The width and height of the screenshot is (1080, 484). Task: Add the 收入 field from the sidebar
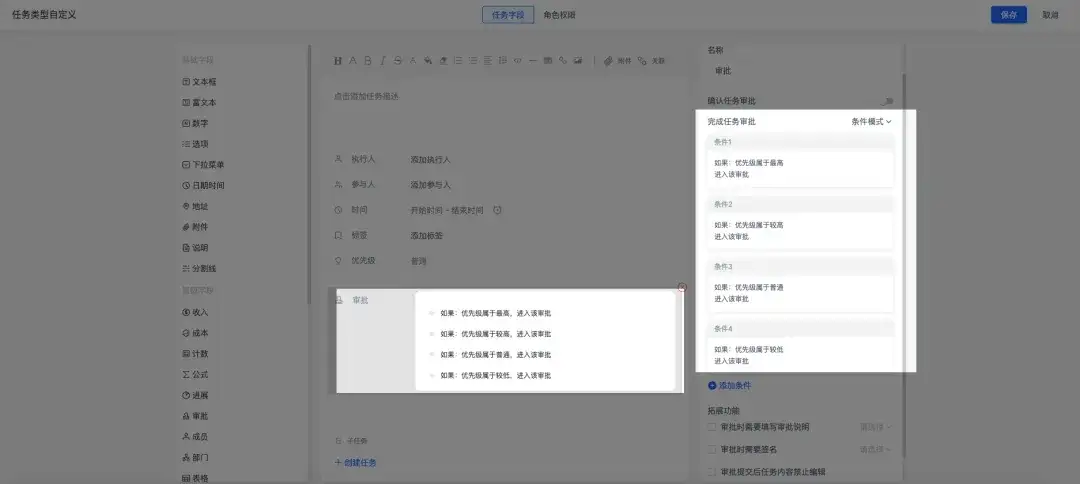coord(195,312)
